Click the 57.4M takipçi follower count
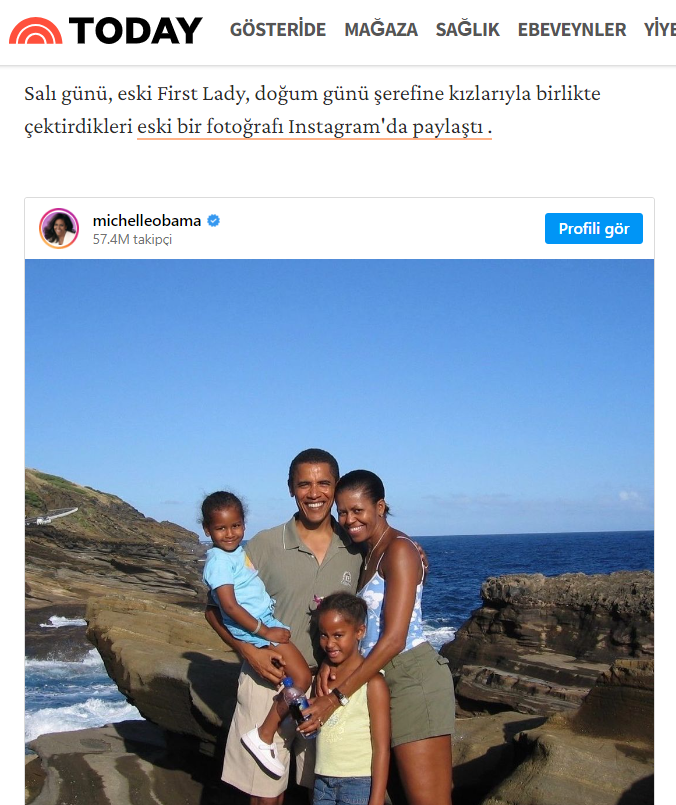Viewport: 676px width, 805px height. pos(132,239)
